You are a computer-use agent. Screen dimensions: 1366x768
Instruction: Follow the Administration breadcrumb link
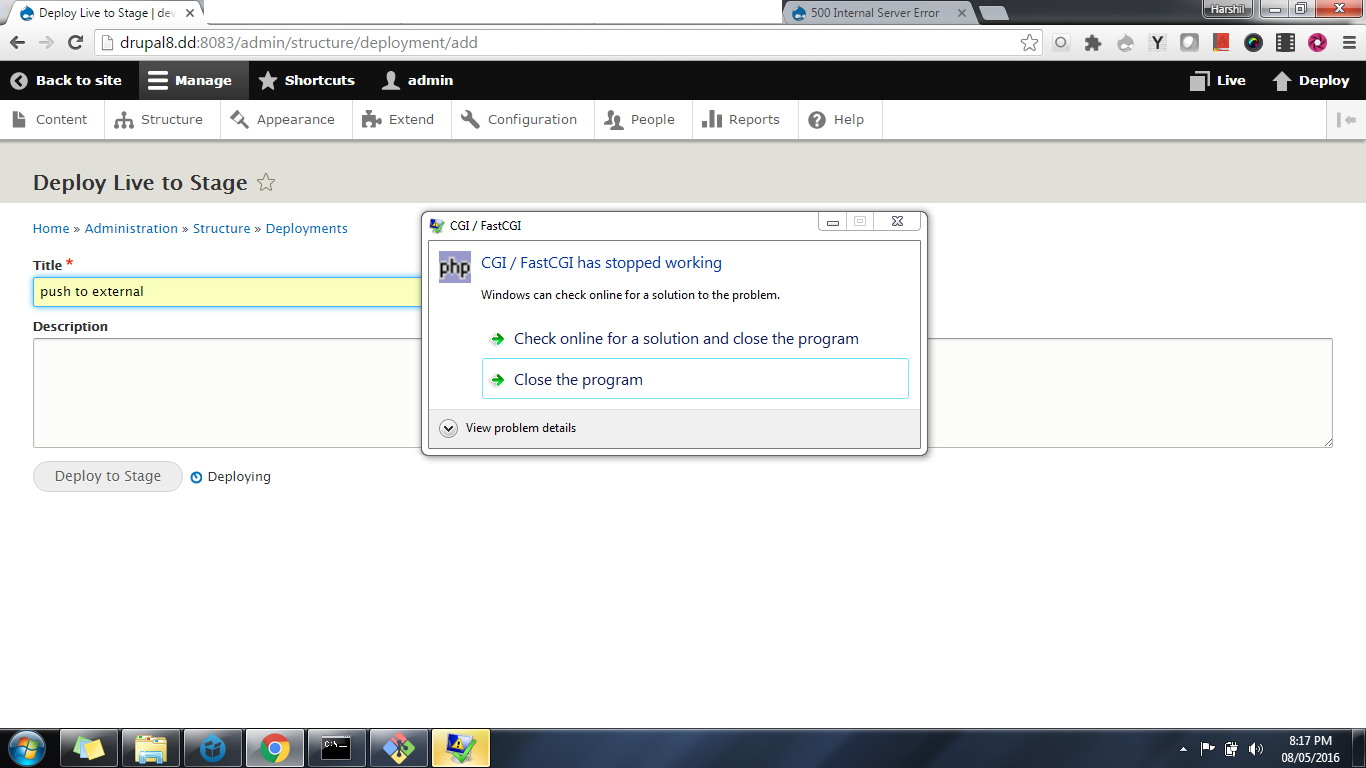coord(131,228)
